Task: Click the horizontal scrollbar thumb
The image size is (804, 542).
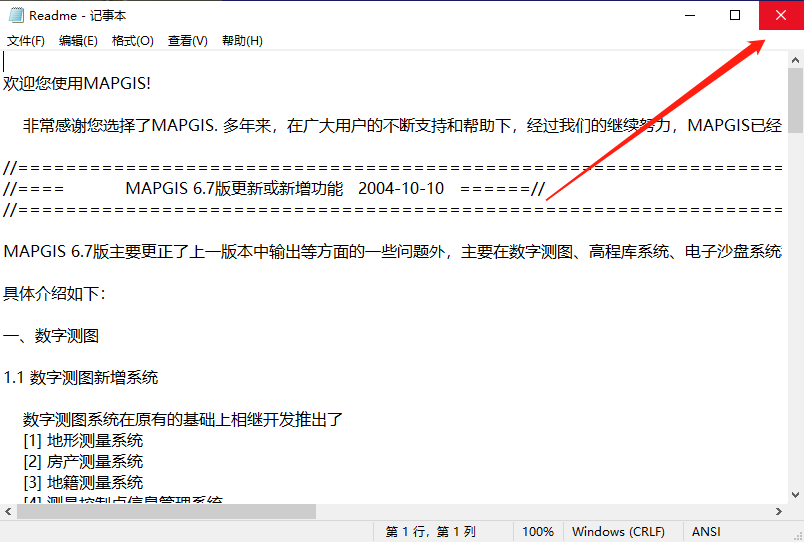Action: tap(167, 511)
